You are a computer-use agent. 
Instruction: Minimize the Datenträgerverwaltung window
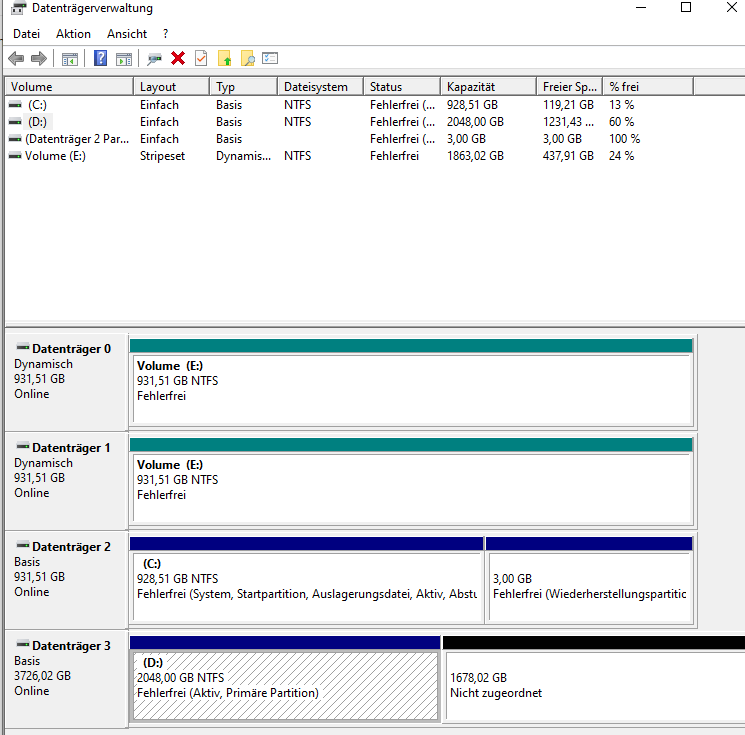coord(641,7)
